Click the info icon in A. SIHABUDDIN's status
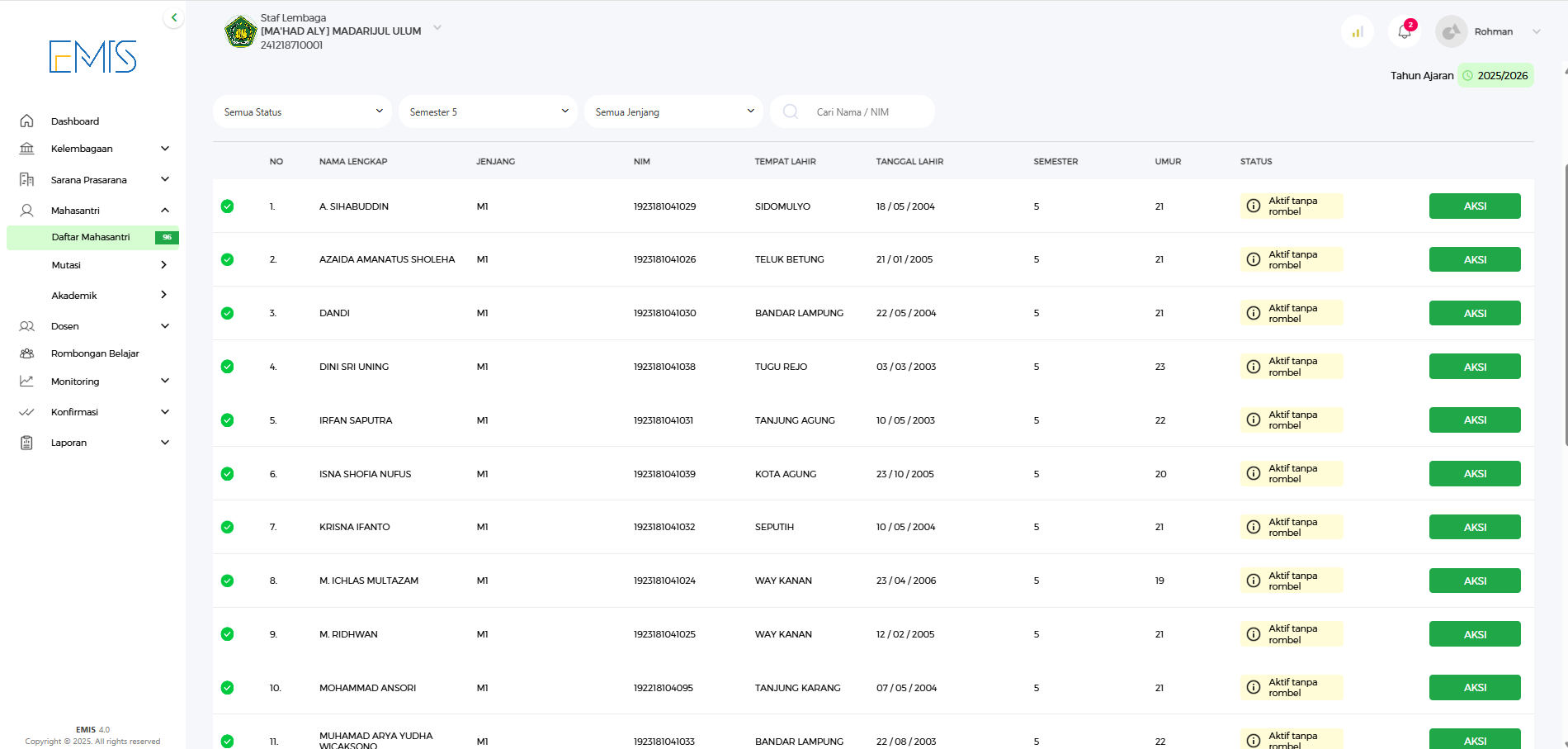 click(1253, 206)
